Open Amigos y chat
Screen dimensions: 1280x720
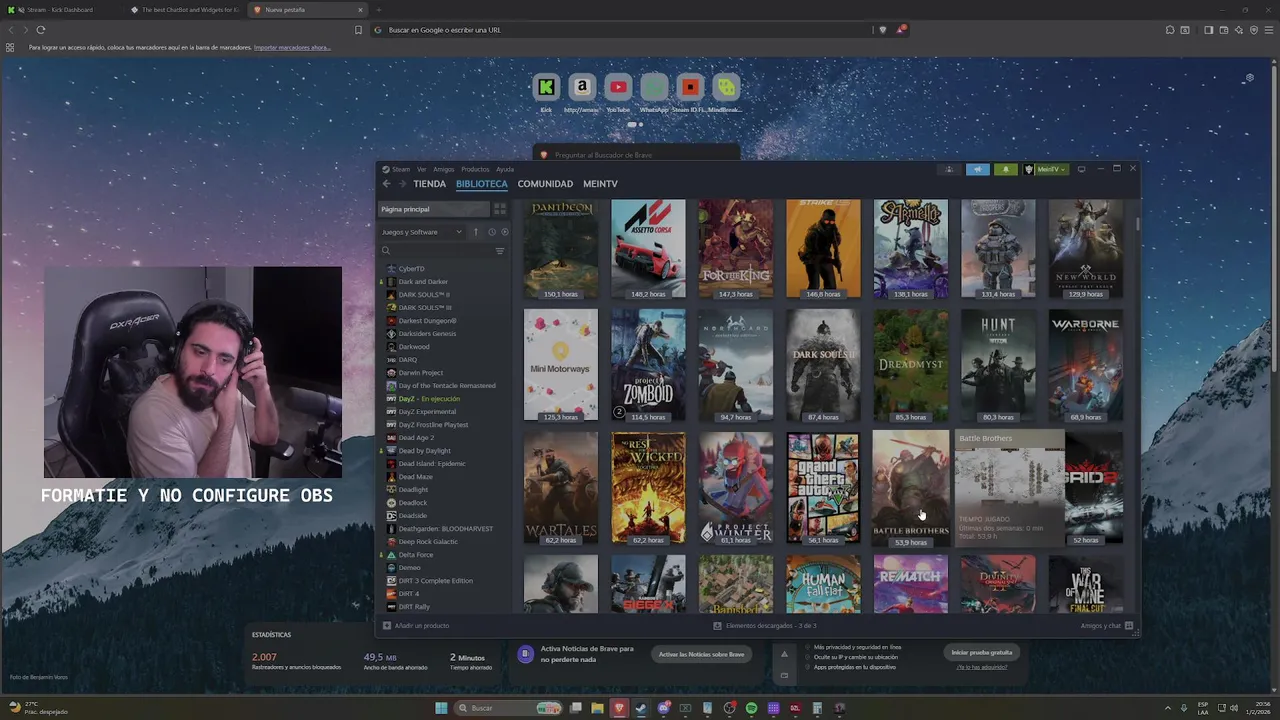coord(1107,626)
